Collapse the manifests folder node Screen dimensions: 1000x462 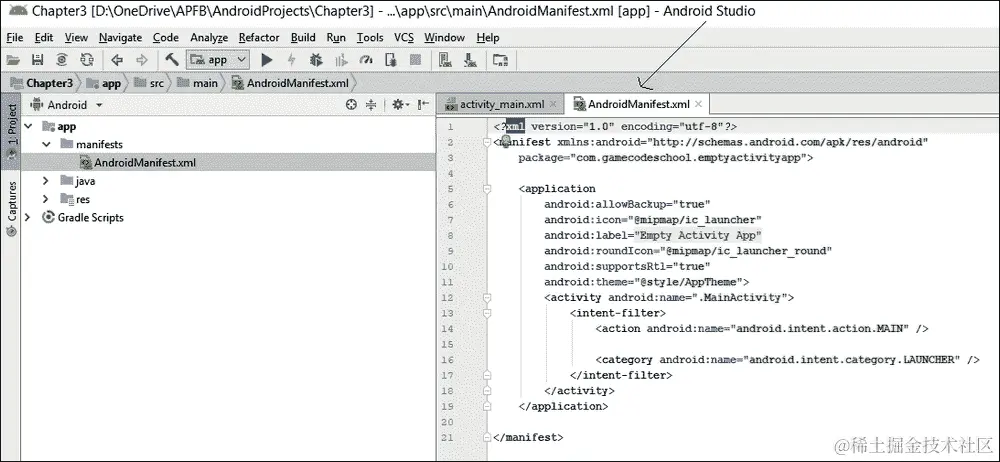tap(46, 144)
